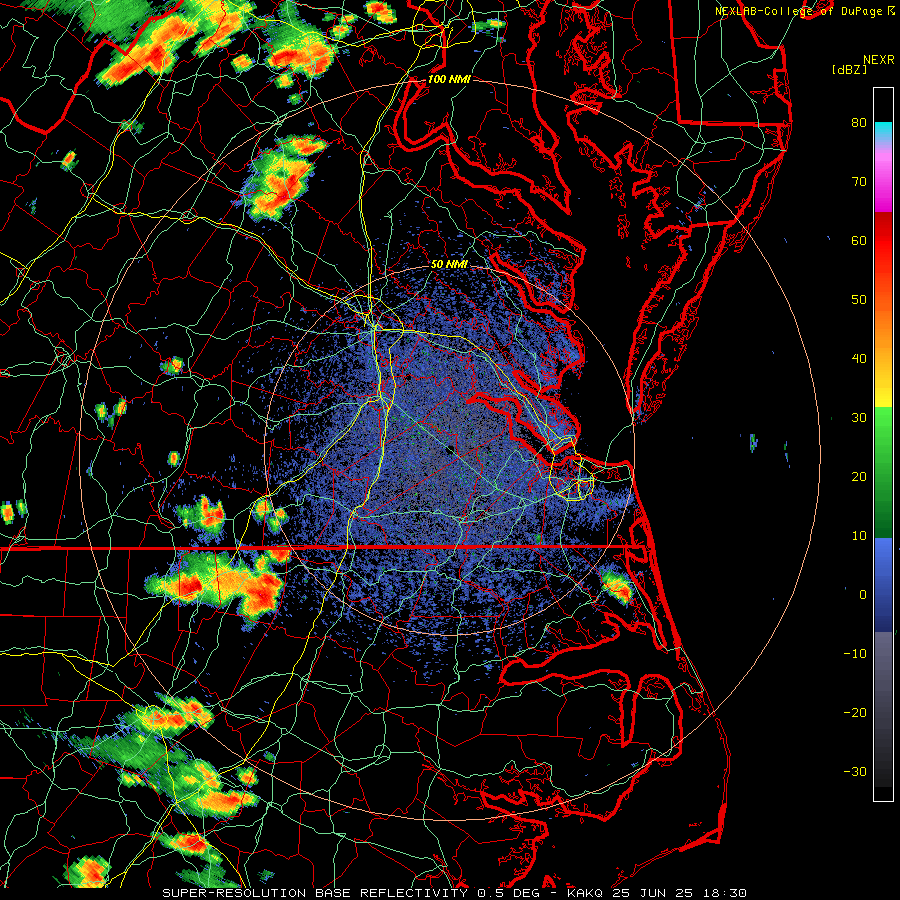This screenshot has height=900, width=900.
Task: Click the bright green band of color bar
Action: [x=883, y=425]
